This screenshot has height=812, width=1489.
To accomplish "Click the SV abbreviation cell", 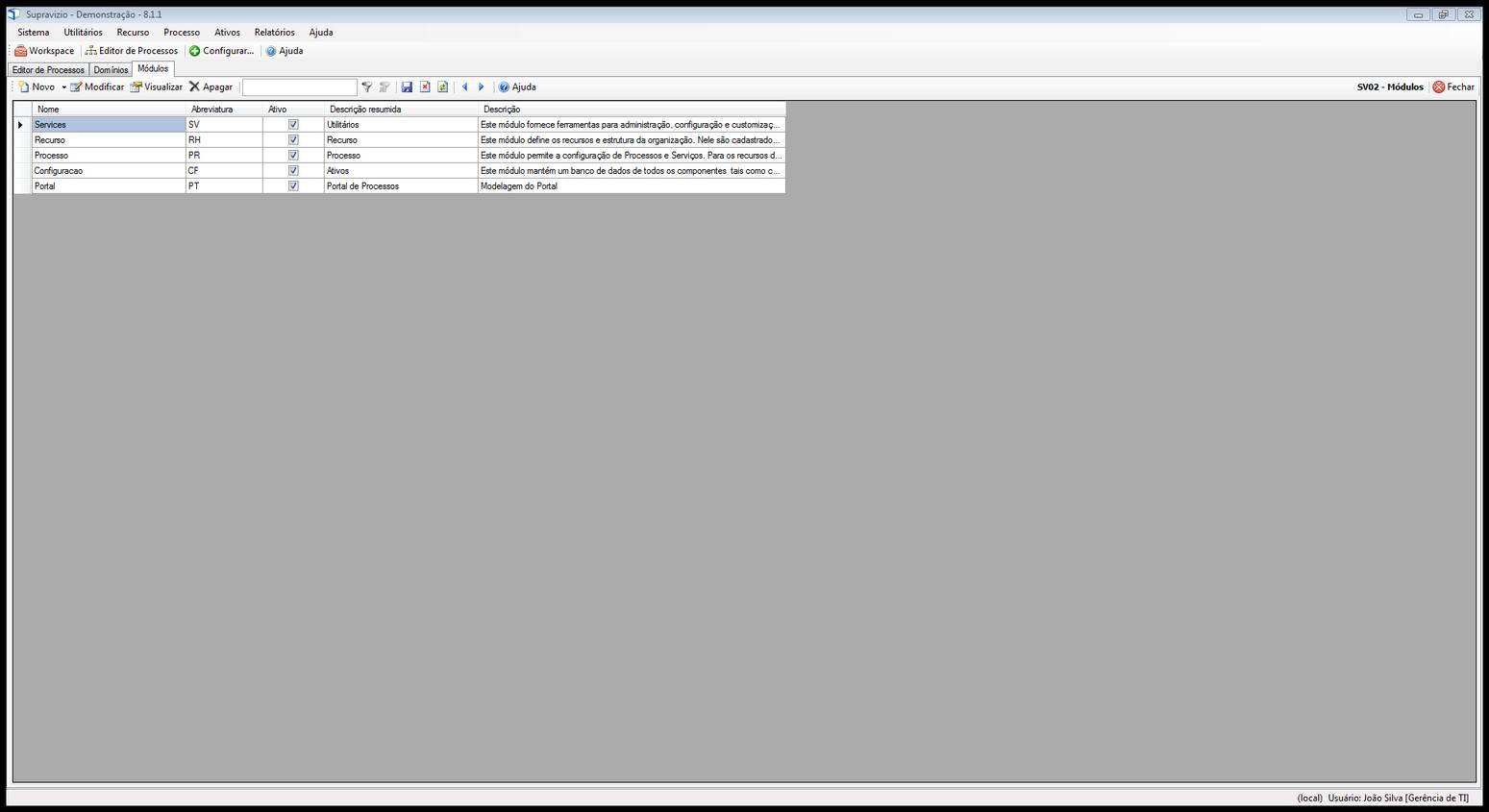I will point(224,125).
